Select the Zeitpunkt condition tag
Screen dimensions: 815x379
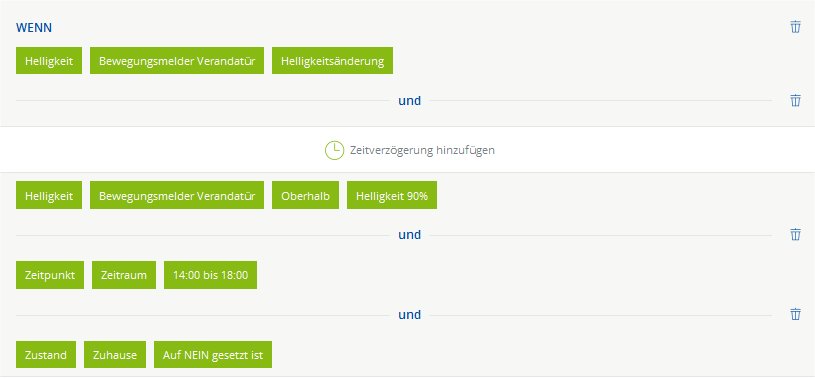50,275
